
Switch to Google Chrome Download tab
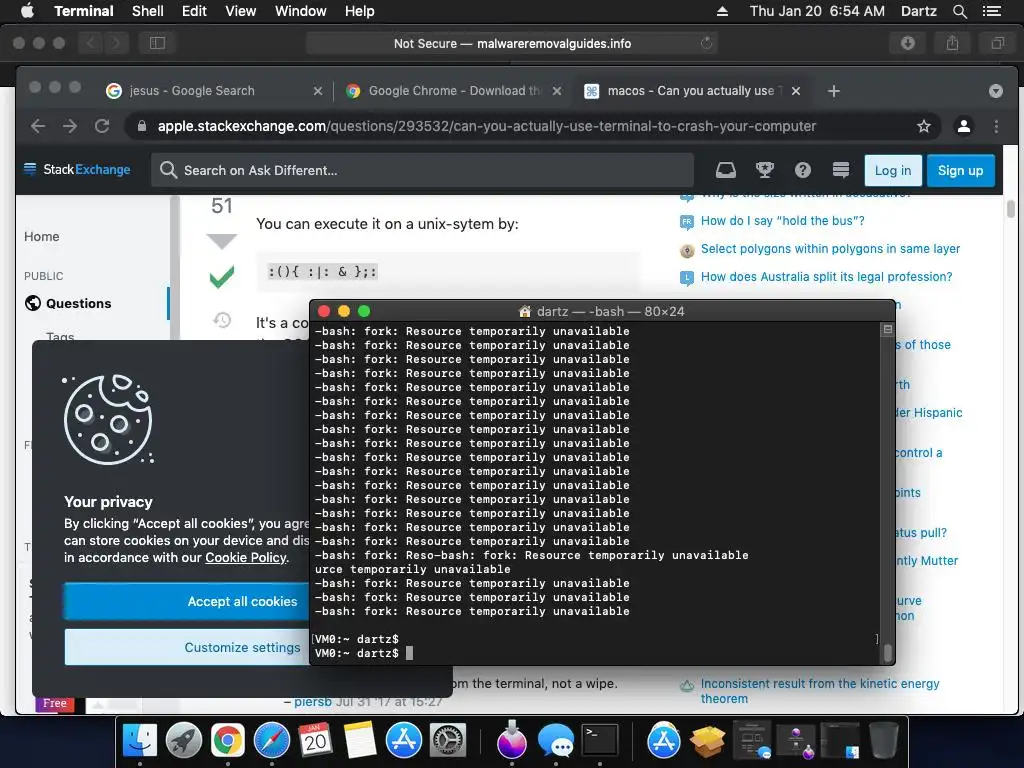tap(455, 91)
